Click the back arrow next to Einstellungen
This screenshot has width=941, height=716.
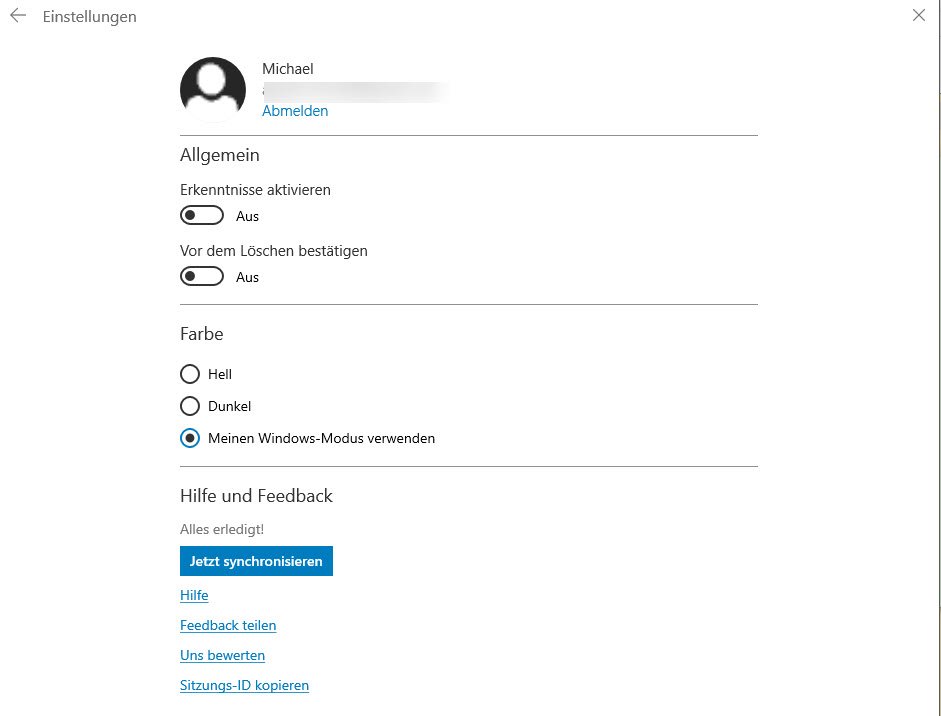17,16
